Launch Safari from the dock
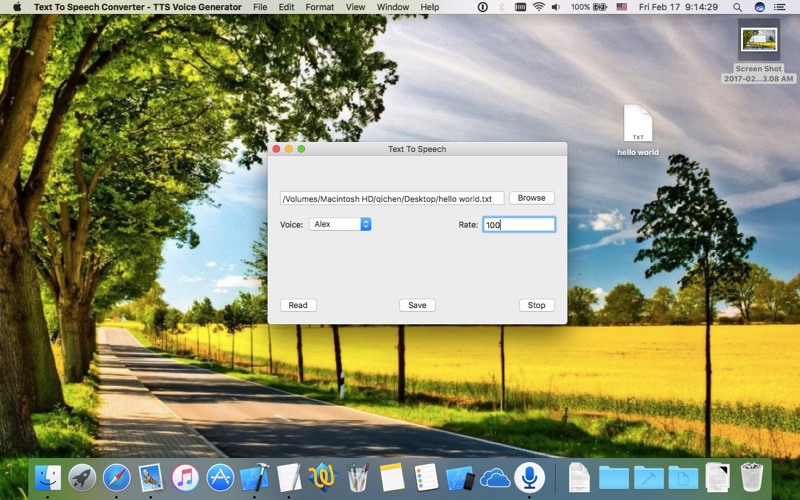Image resolution: width=800 pixels, height=500 pixels. pos(117,477)
